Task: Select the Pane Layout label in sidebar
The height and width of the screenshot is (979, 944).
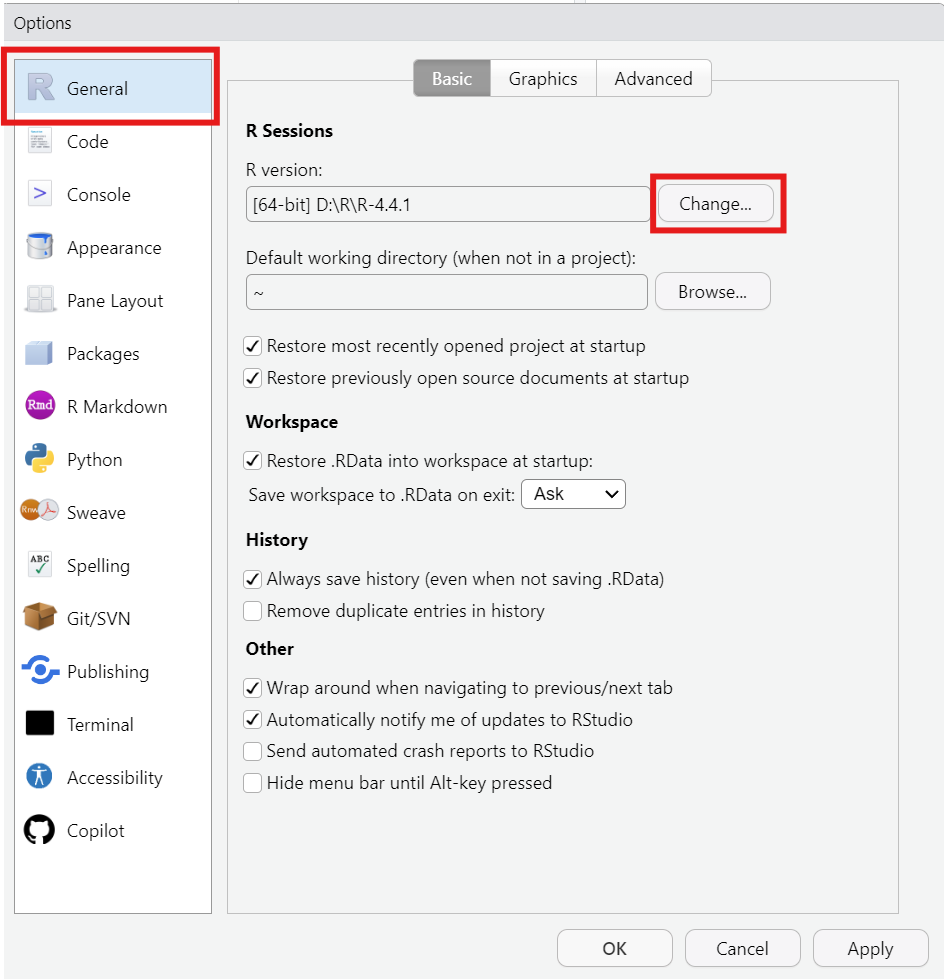Action: [115, 301]
